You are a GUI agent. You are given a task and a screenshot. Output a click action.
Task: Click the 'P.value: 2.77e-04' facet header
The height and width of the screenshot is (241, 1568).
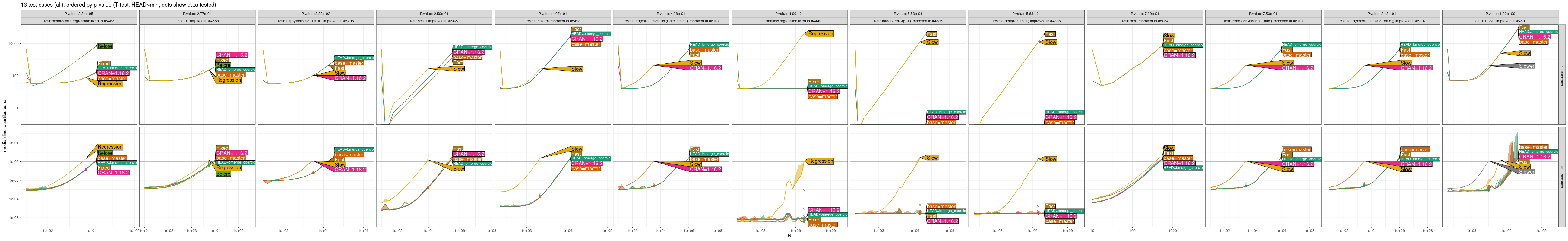[197, 13]
